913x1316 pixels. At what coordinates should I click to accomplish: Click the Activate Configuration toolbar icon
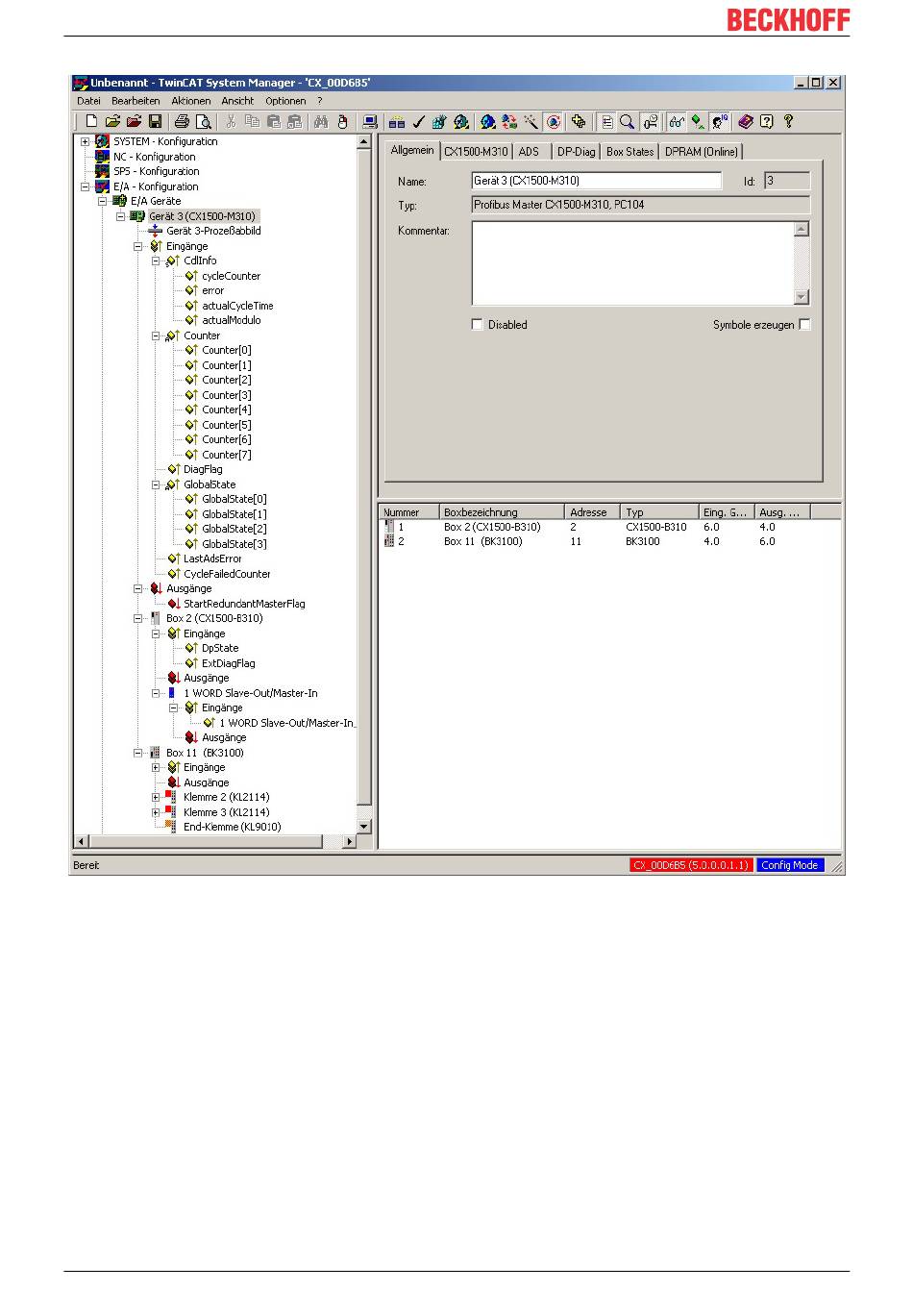point(439,121)
